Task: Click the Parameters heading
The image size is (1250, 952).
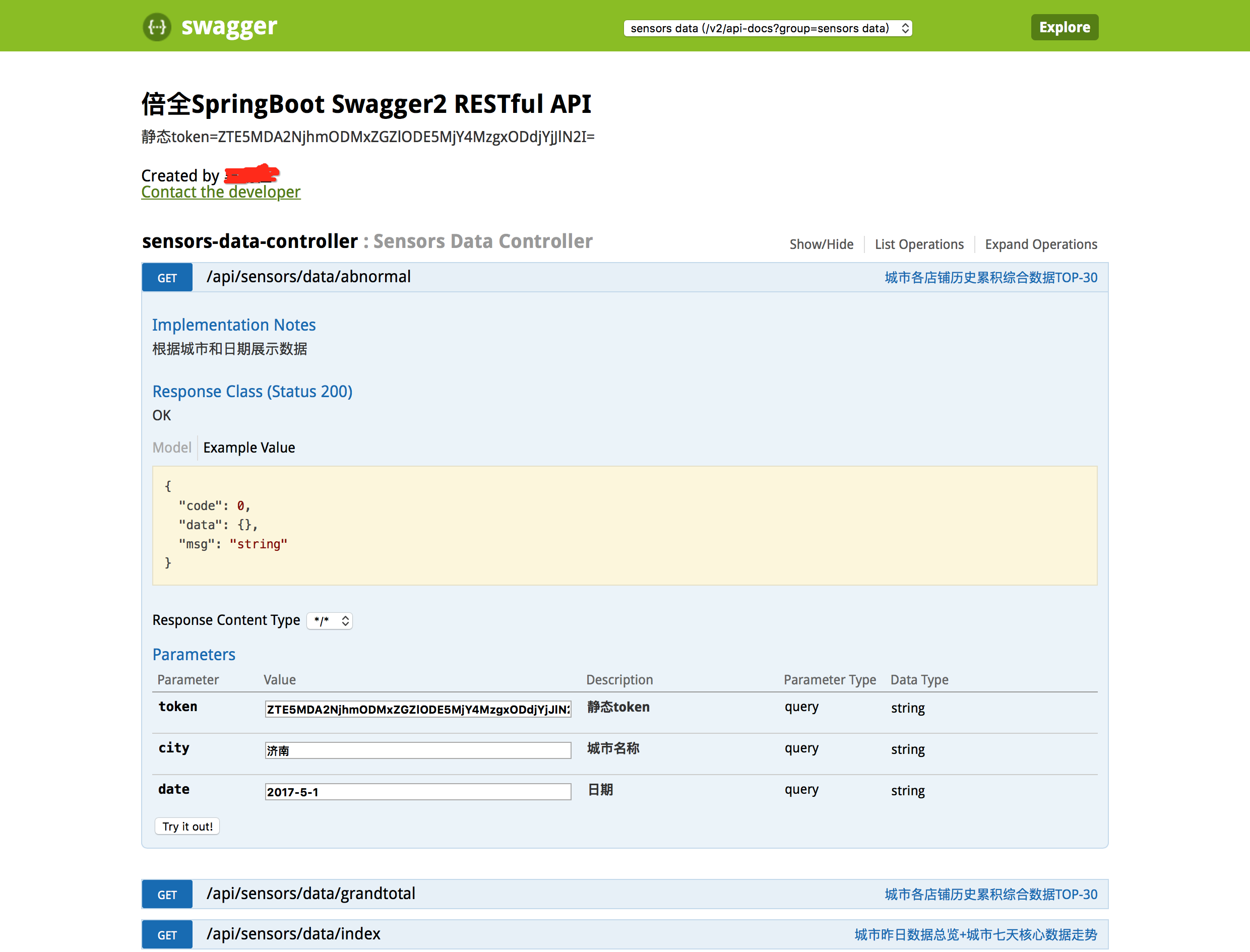Action: [194, 655]
